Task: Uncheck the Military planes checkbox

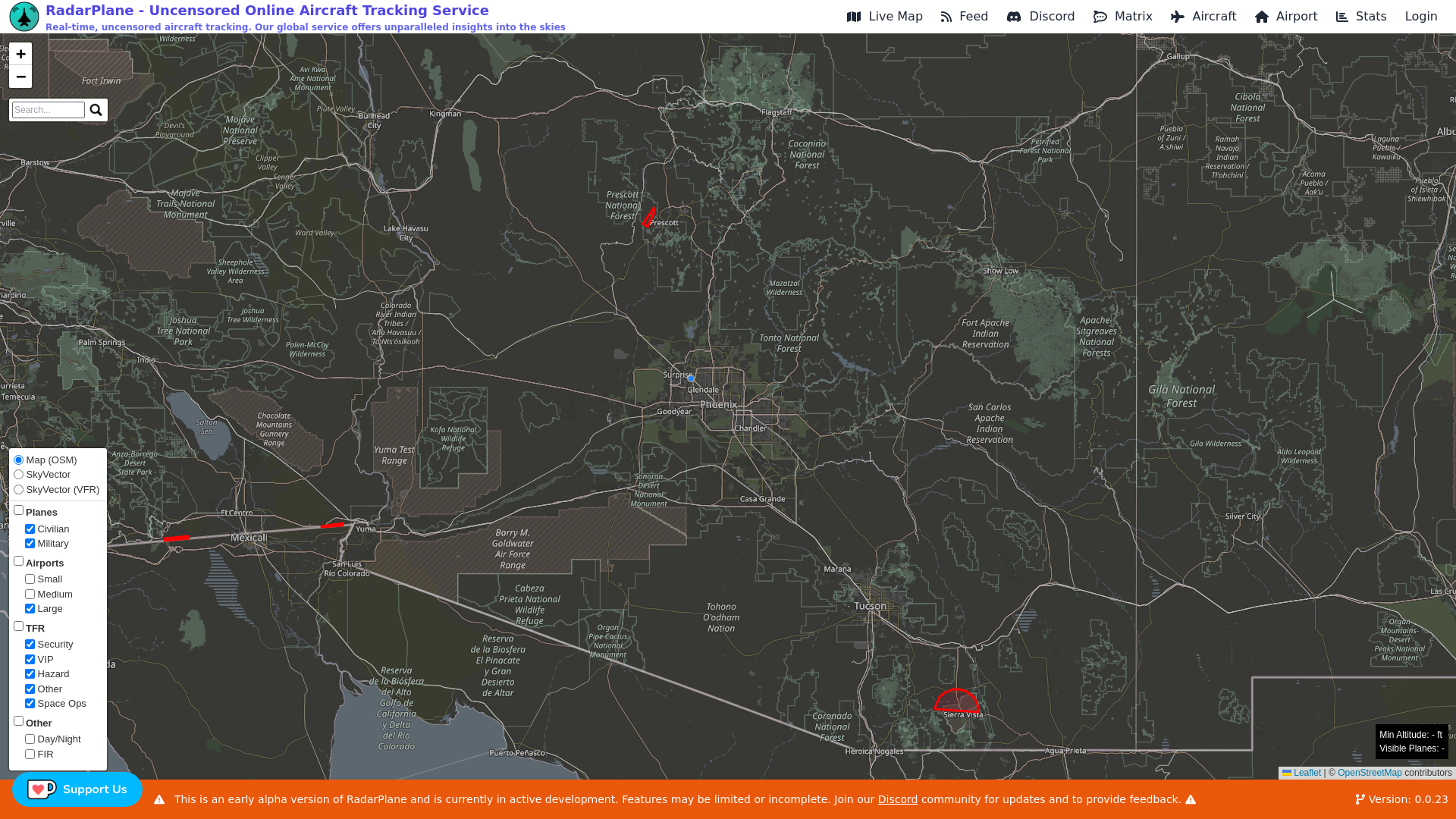Action: click(x=30, y=544)
